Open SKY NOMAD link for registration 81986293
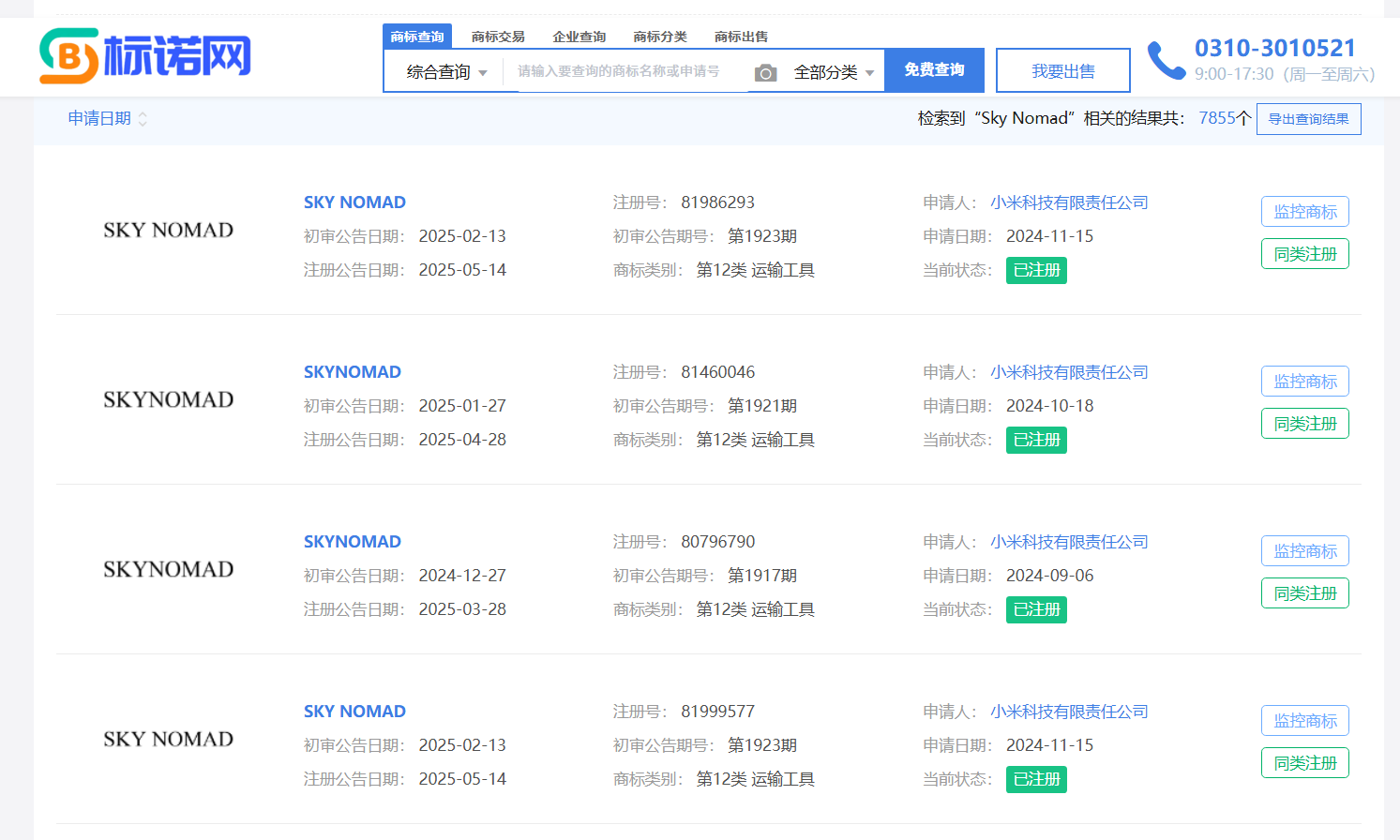 pos(354,202)
